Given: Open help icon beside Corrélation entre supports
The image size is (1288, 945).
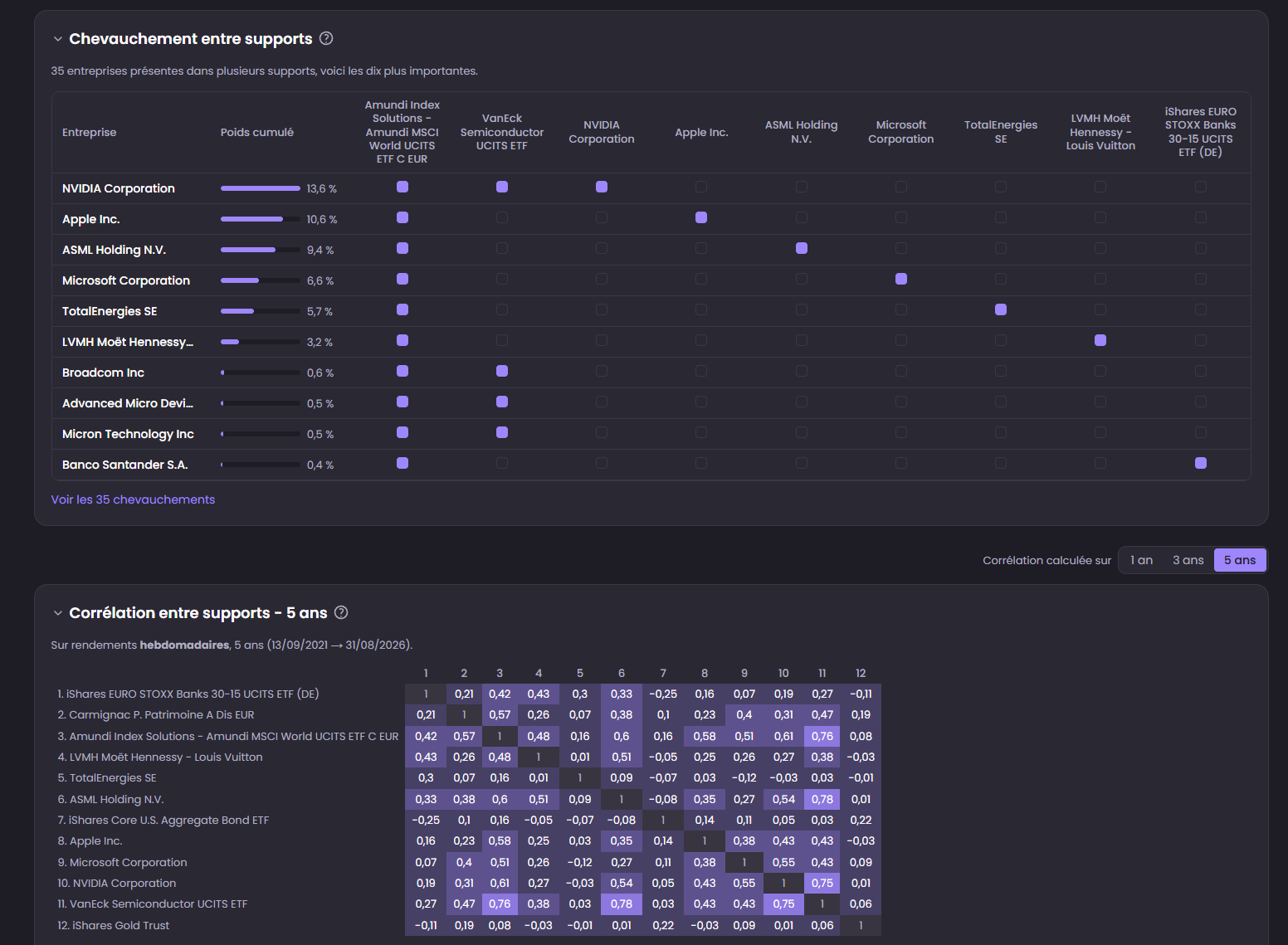Looking at the screenshot, I should click(x=341, y=612).
